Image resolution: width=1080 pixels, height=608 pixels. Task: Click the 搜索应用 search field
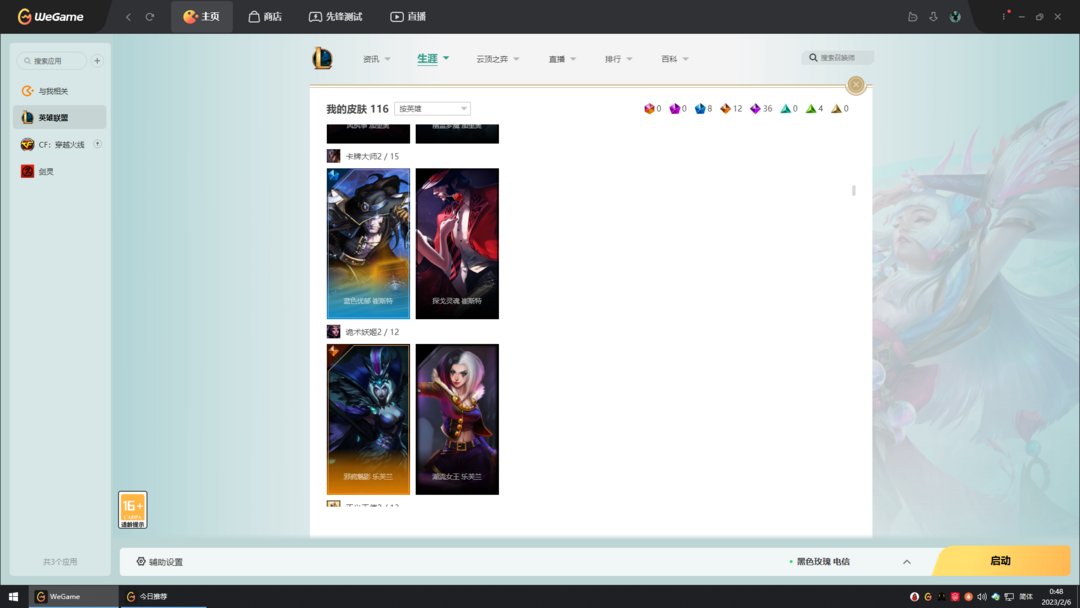(x=52, y=61)
